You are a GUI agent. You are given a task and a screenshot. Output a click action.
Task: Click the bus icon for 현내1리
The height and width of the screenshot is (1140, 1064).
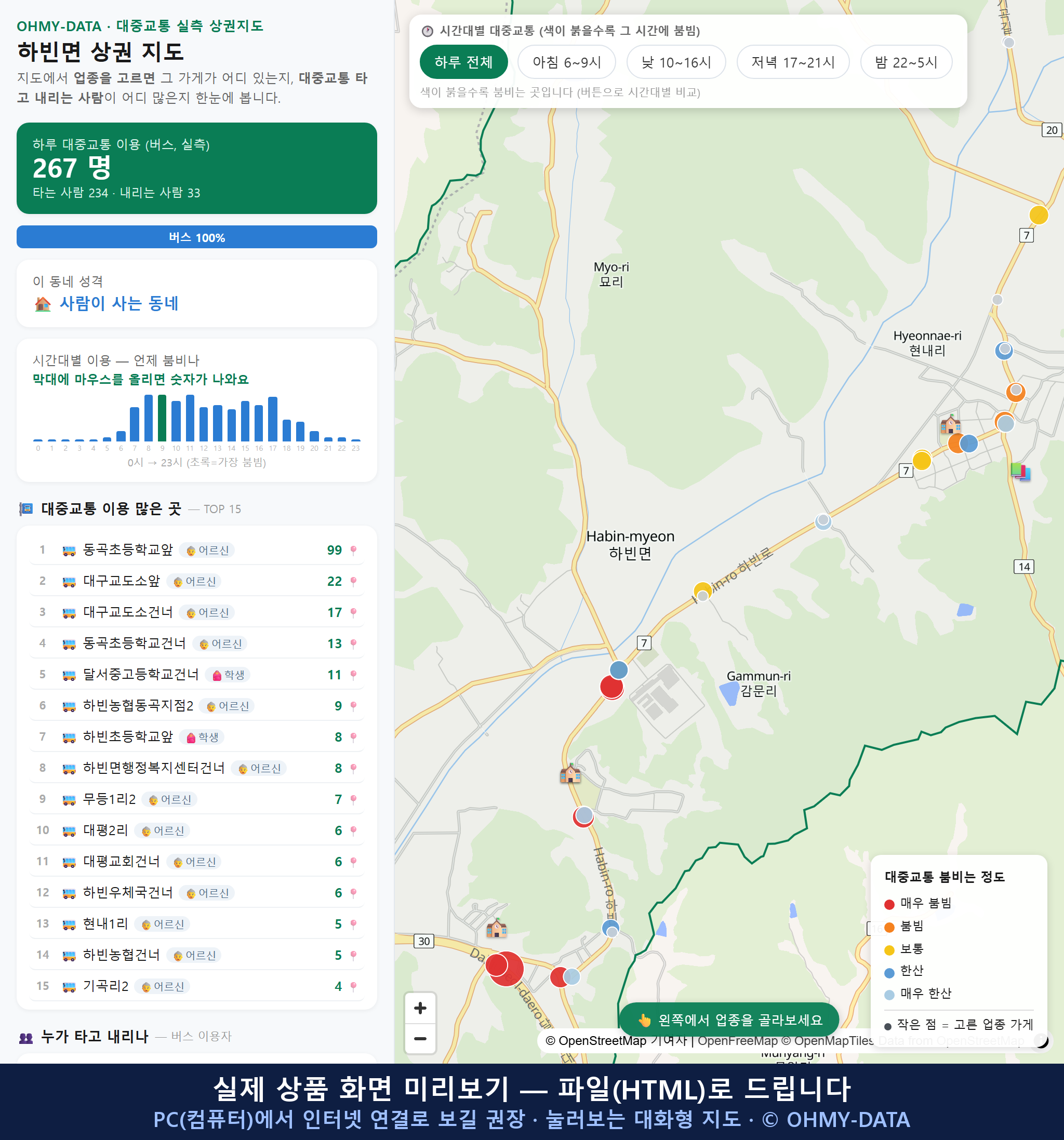(69, 924)
